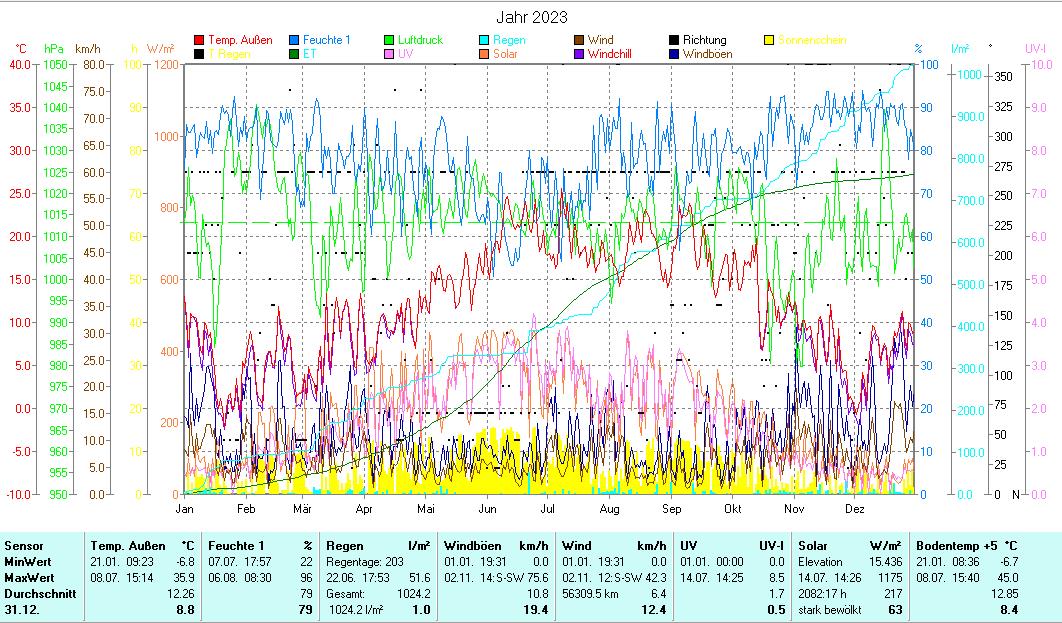This screenshot has width=1062, height=623.
Task: Click the max gust value 'S-SW 75.6'
Action: [524, 578]
